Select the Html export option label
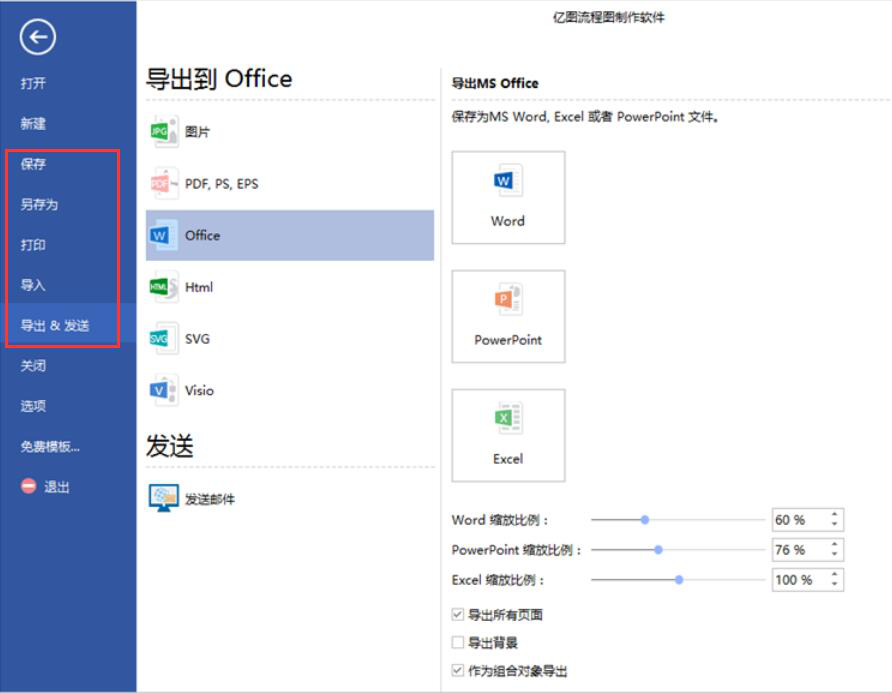 [x=199, y=287]
